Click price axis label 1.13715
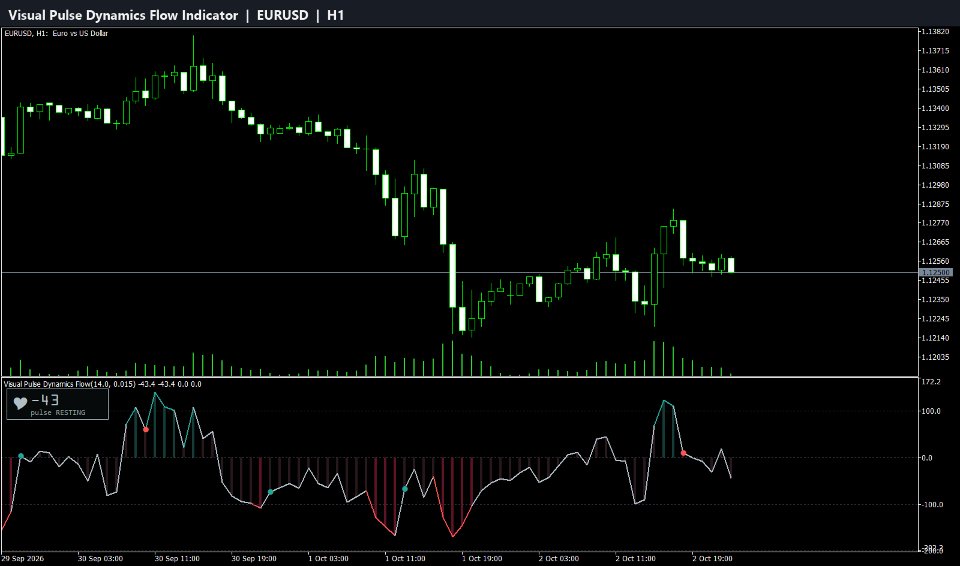This screenshot has height=566, width=960. pyautogui.click(x=935, y=51)
